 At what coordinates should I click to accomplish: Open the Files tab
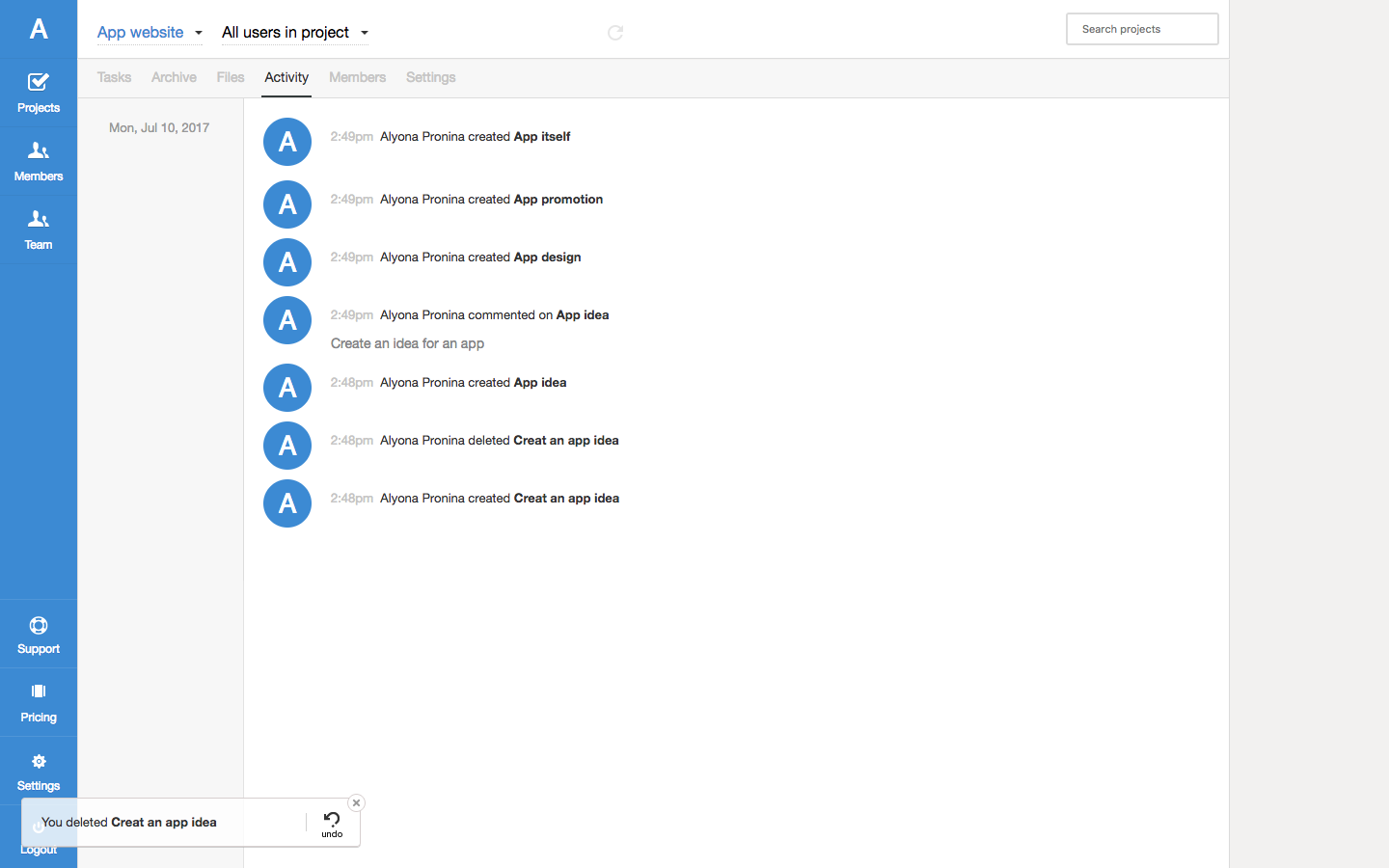pyautogui.click(x=231, y=77)
